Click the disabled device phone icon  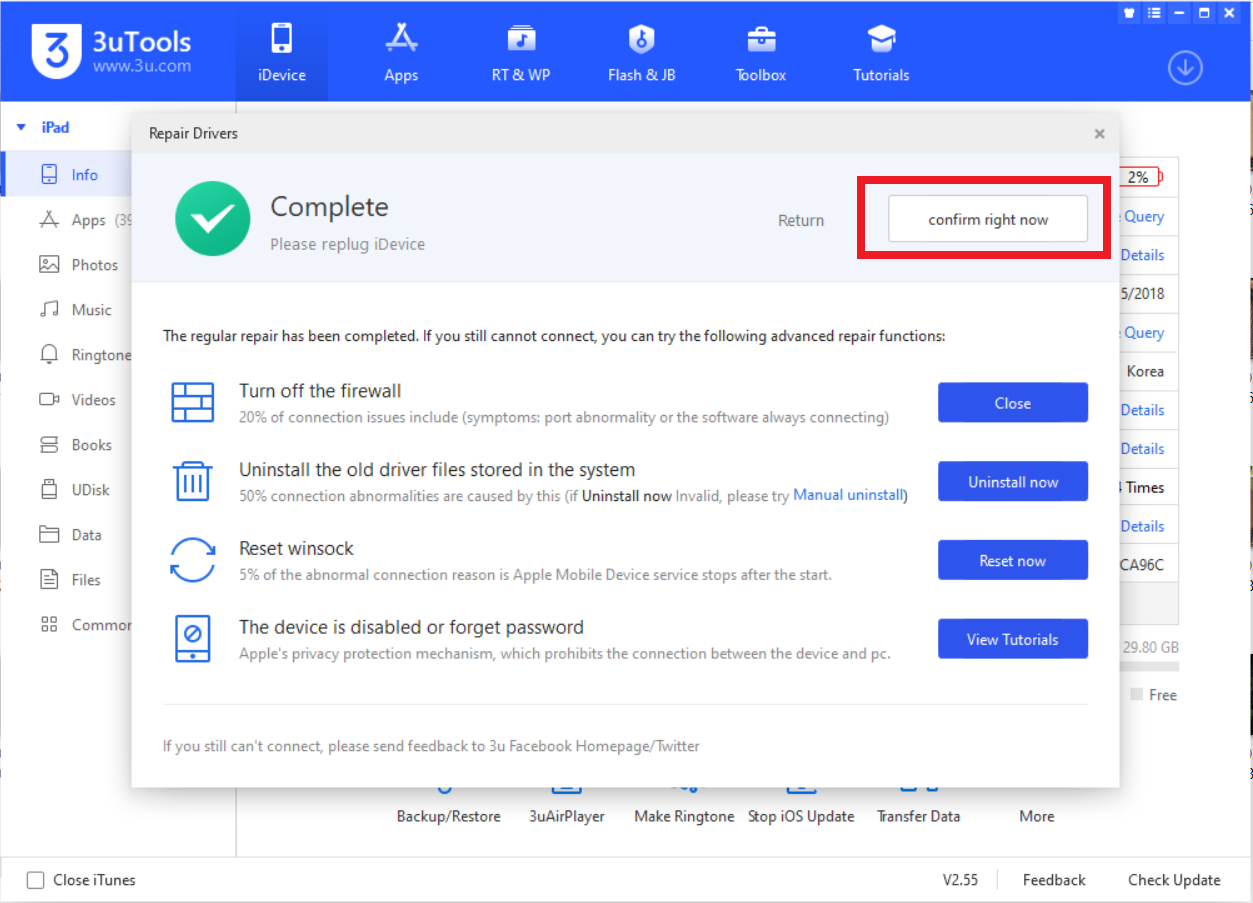(x=192, y=638)
